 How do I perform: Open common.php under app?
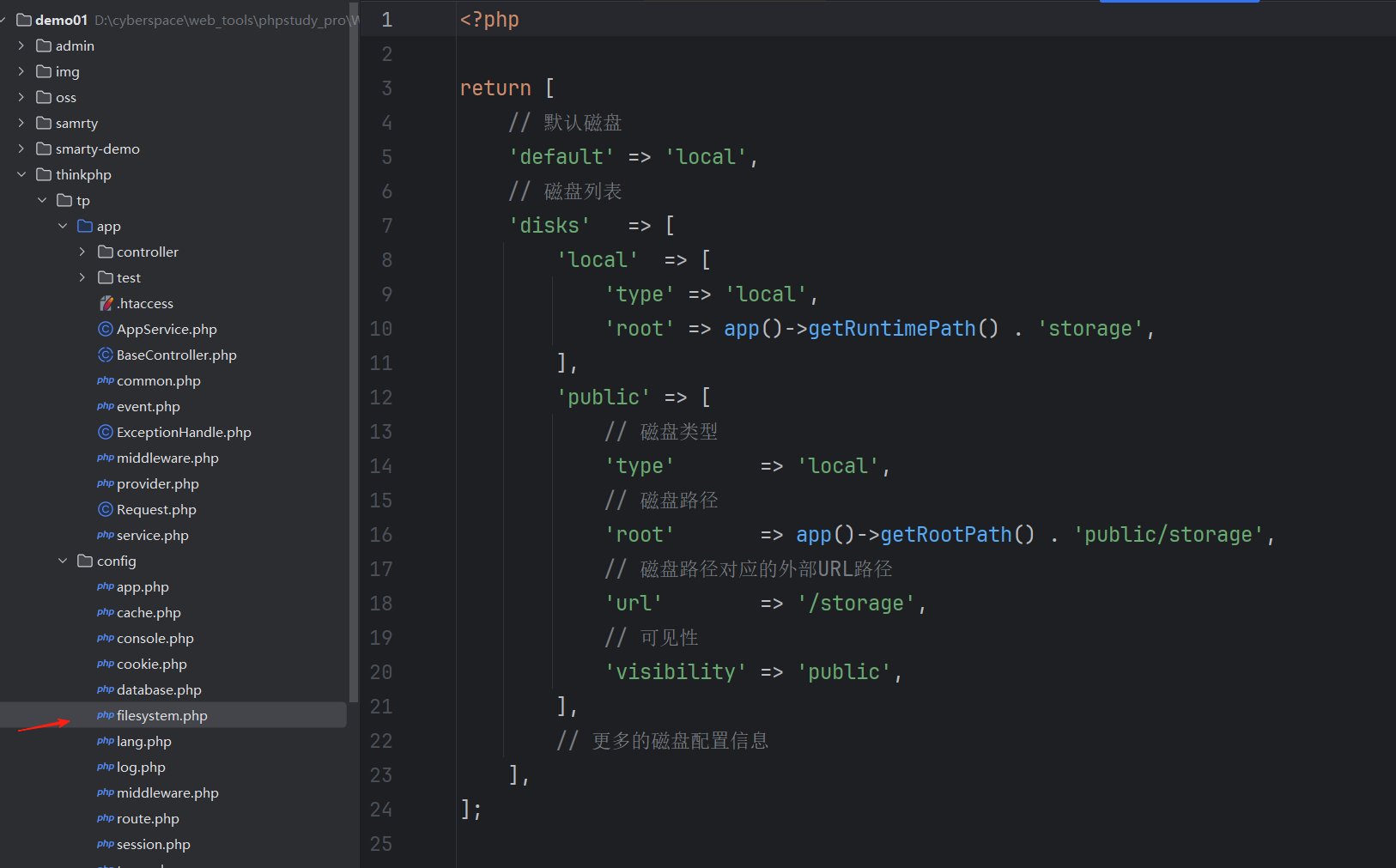point(159,380)
